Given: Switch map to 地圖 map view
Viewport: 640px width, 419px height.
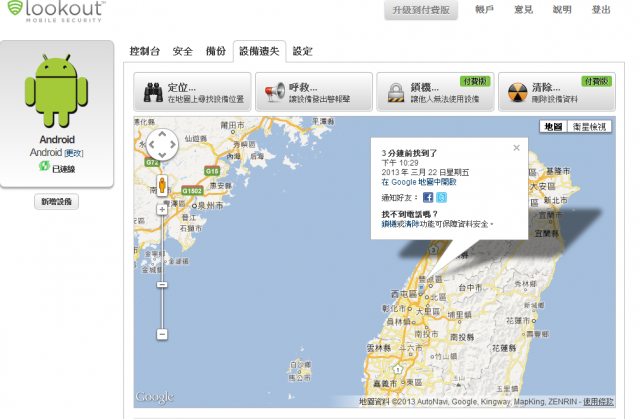Looking at the screenshot, I should click(x=553, y=127).
